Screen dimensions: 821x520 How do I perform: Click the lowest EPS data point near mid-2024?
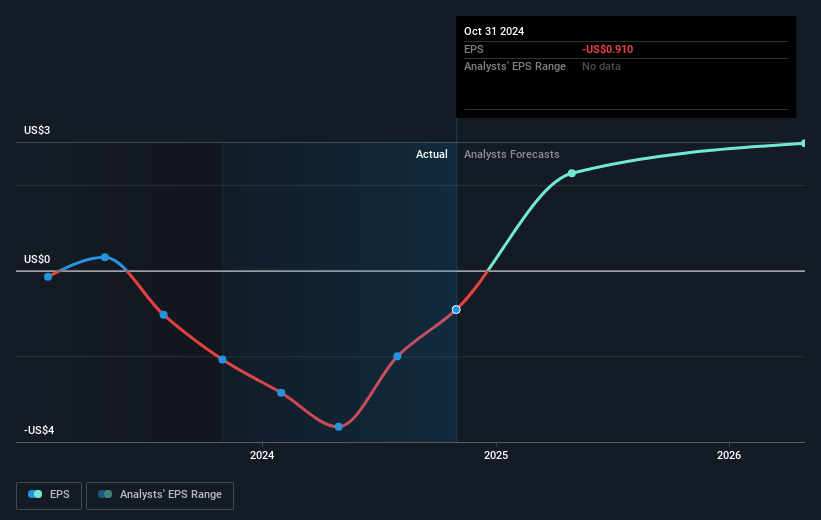[x=338, y=427]
